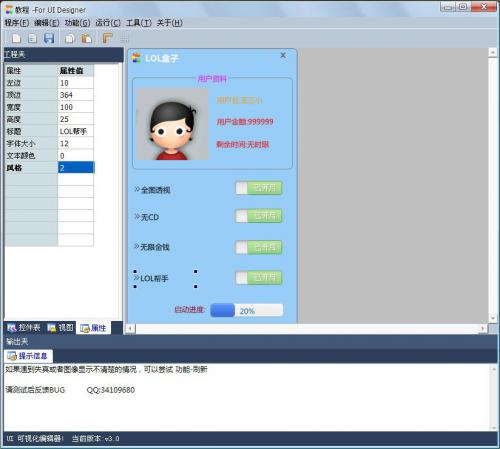The image size is (500, 449).
Task: Maximize the UI Designer window
Action: point(463,7)
